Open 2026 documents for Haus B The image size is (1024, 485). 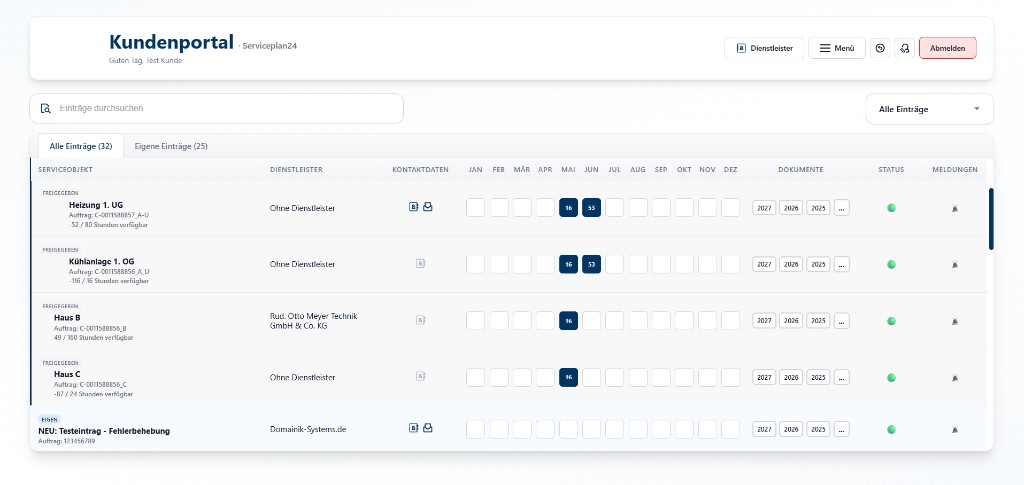tap(791, 321)
